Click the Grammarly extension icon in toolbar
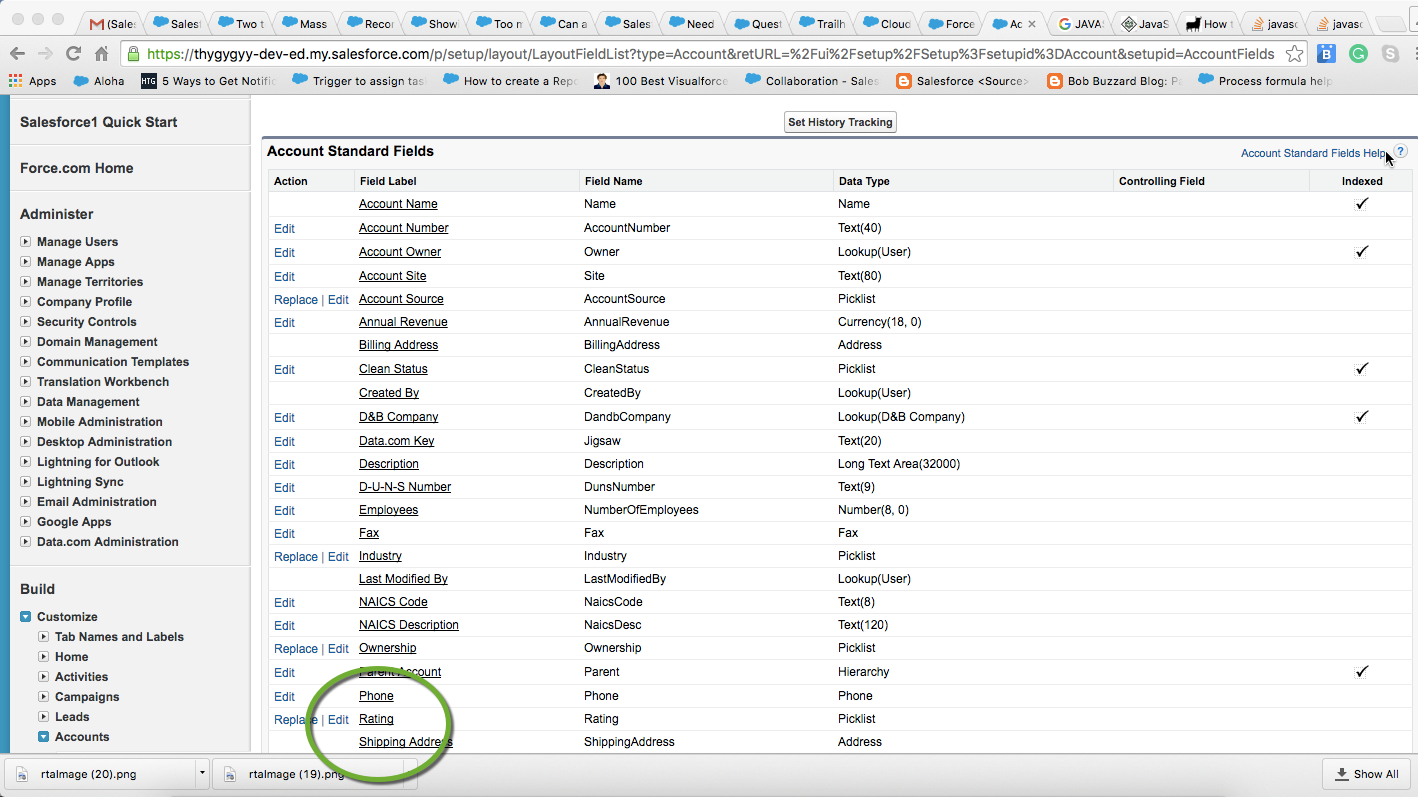The height and width of the screenshot is (797, 1418). click(x=1358, y=54)
